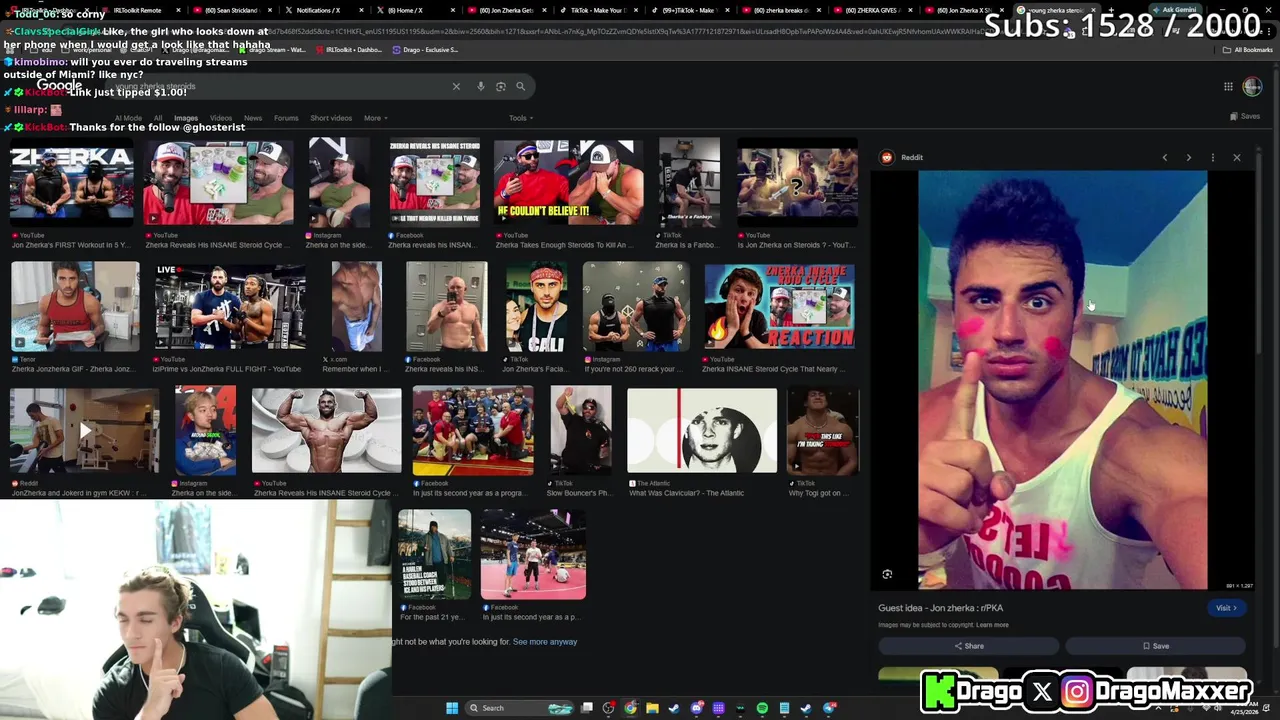Click the magnifier search icon in Google search bar
1280x720 pixels.
pos(520,87)
